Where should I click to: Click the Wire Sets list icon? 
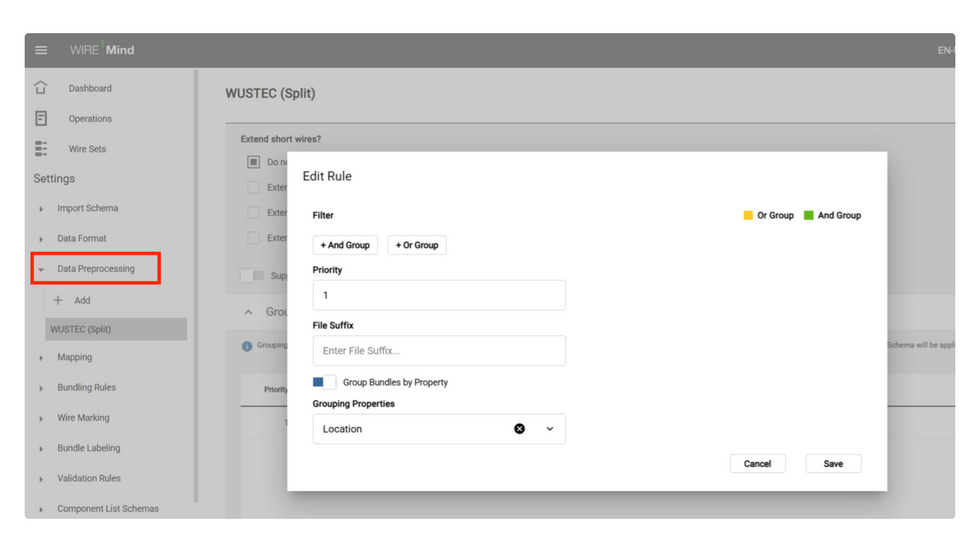(x=41, y=149)
